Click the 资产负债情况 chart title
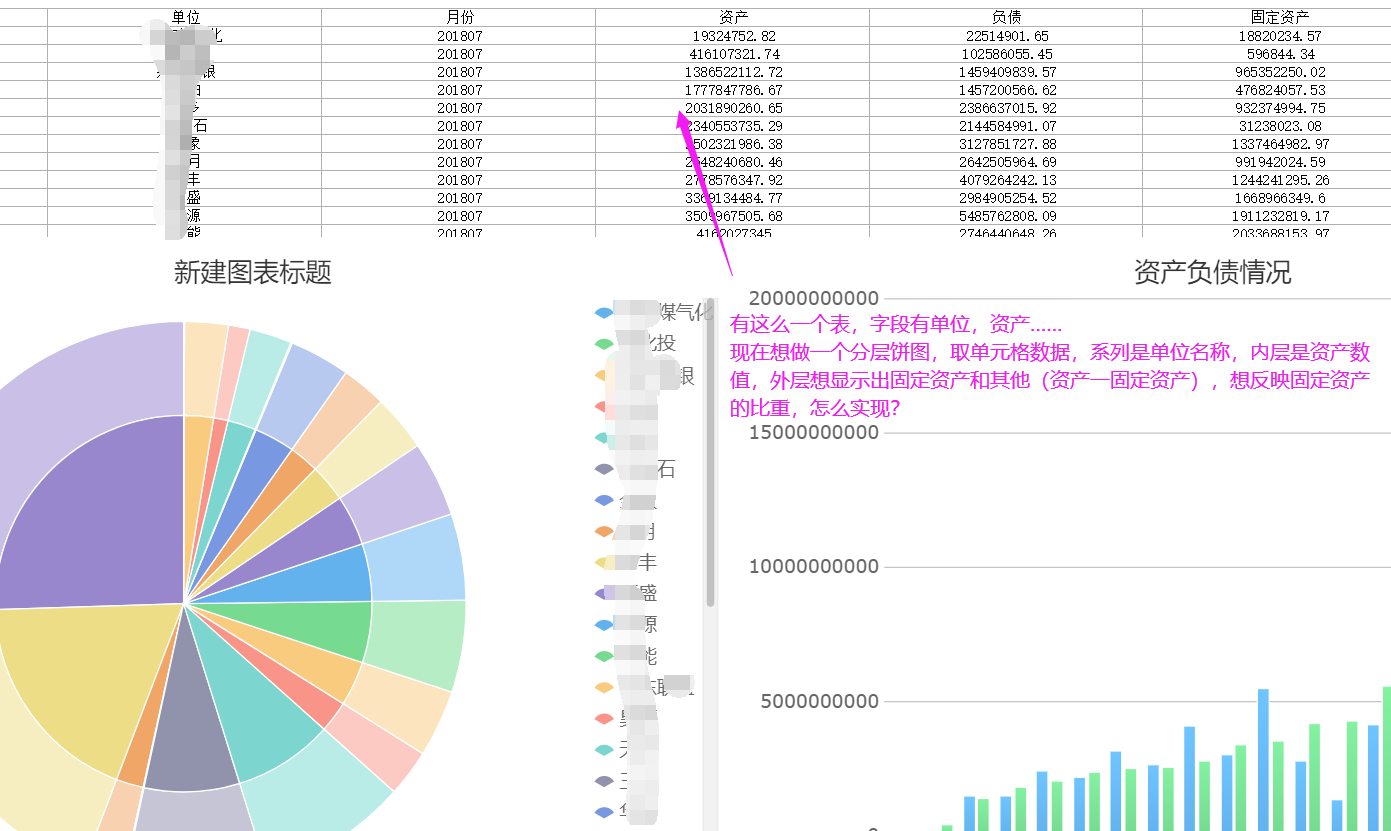The height and width of the screenshot is (831, 1391). click(x=1212, y=272)
